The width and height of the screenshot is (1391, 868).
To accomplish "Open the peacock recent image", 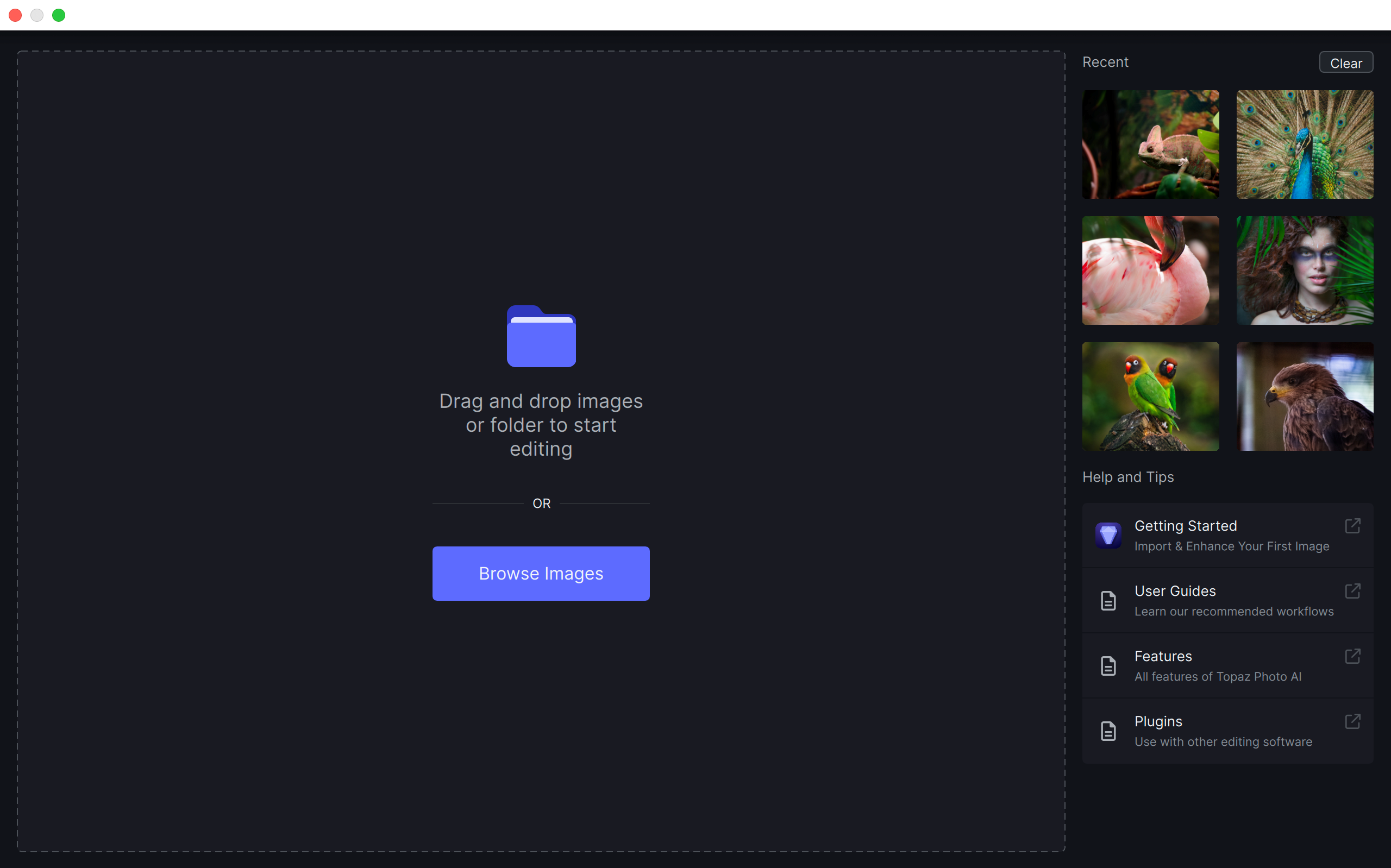I will [1304, 144].
